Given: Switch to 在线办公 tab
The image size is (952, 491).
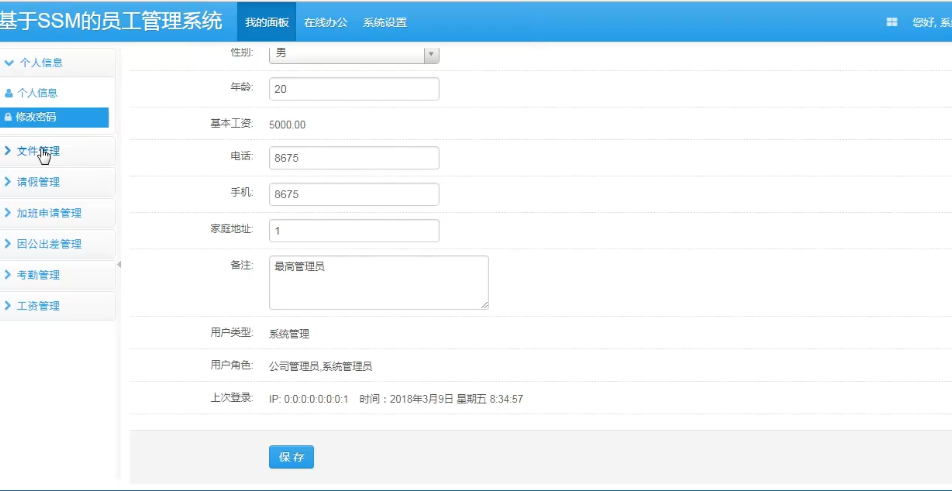Looking at the screenshot, I should click(325, 22).
